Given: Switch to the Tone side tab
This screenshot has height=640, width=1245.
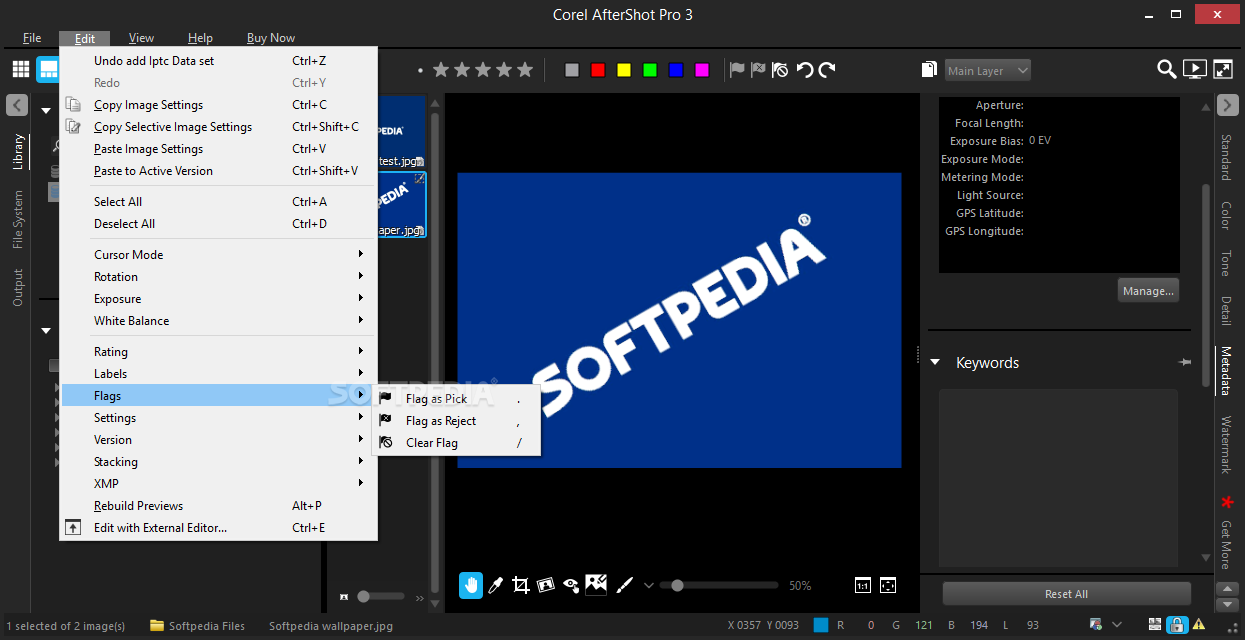Looking at the screenshot, I should click(x=1227, y=263).
